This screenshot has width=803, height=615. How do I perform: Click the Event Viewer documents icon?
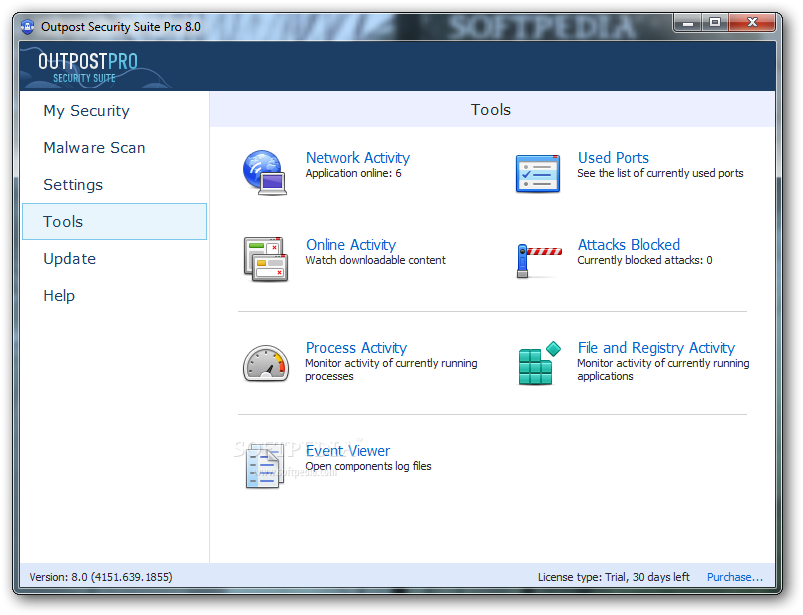264,465
